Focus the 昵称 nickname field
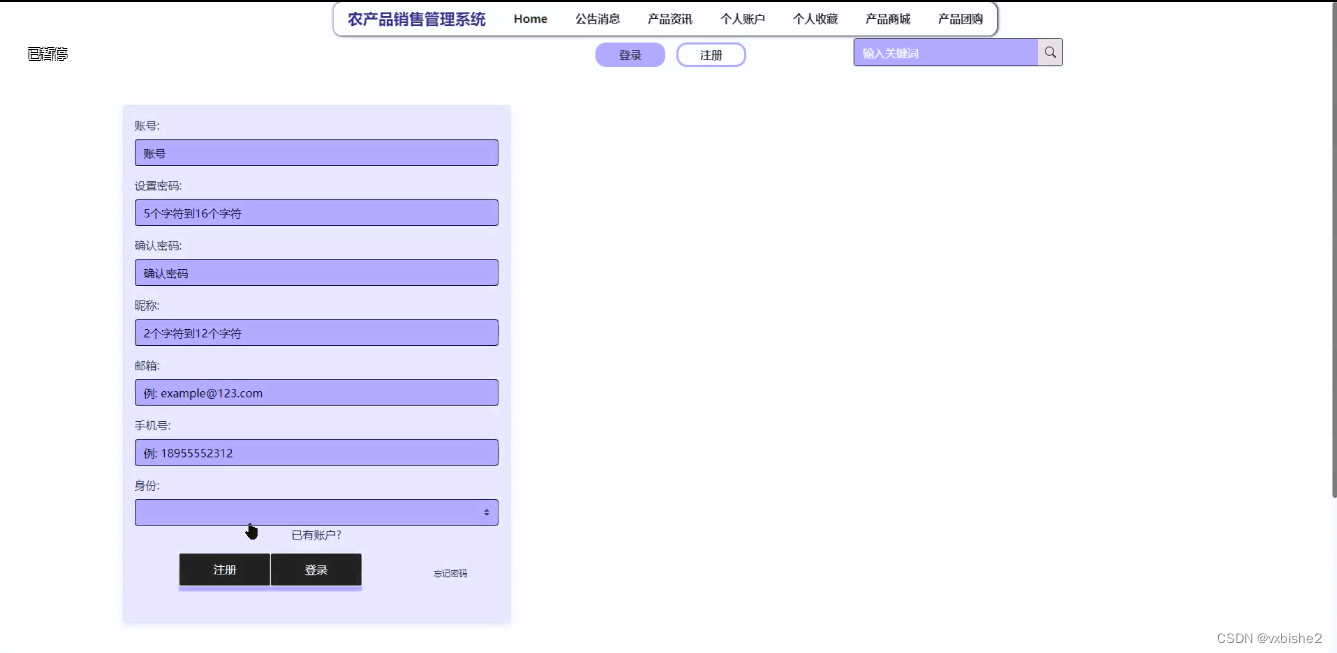This screenshot has height=653, width=1337. [316, 333]
